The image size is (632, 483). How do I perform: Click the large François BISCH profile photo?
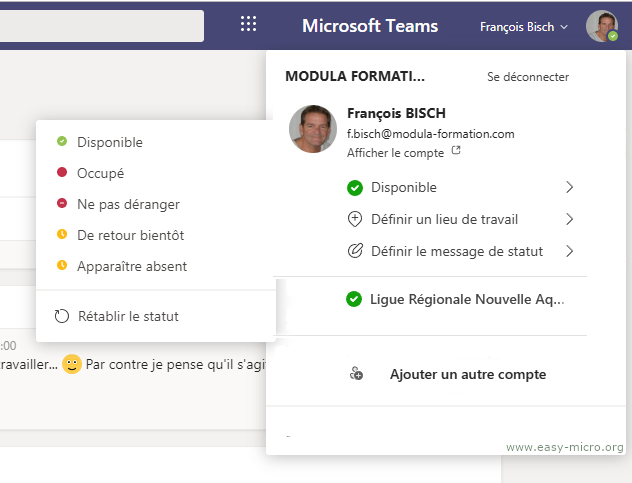313,129
